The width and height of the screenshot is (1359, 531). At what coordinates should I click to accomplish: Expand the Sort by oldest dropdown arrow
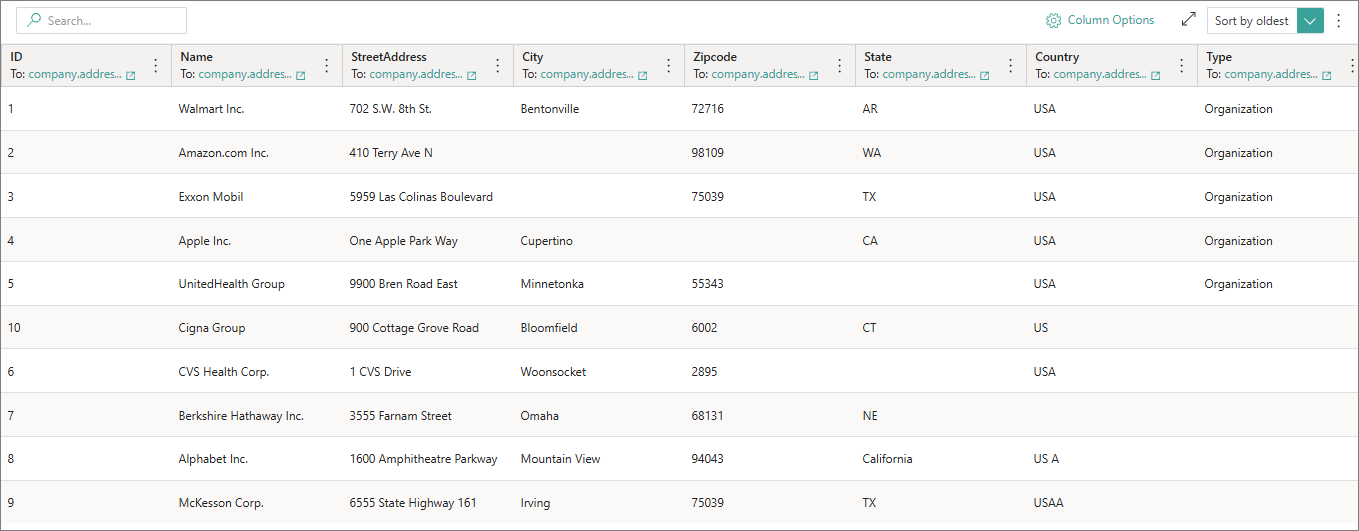[1310, 21]
